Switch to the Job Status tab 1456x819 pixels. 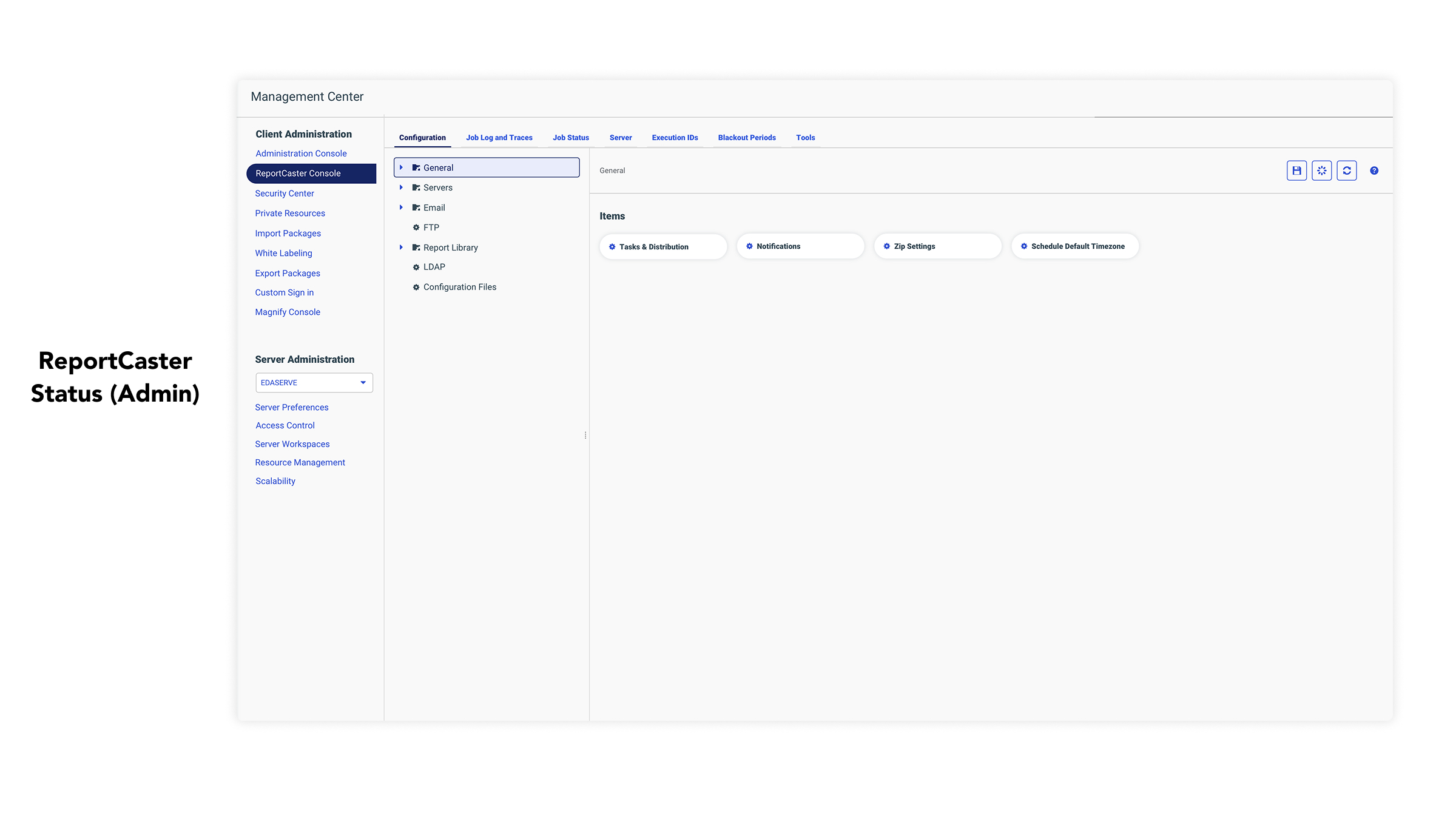tap(570, 138)
